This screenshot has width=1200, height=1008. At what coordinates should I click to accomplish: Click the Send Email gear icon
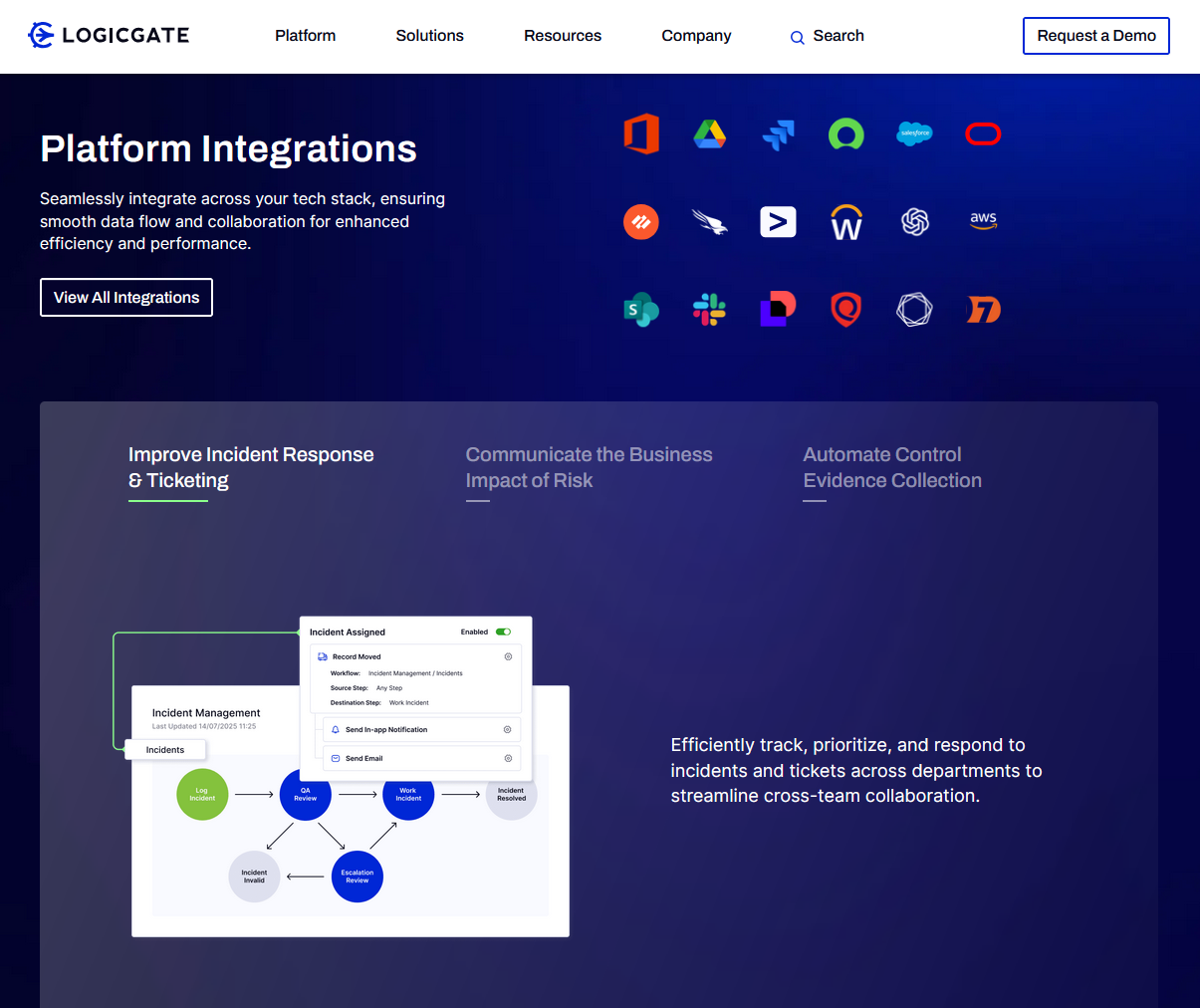click(508, 758)
